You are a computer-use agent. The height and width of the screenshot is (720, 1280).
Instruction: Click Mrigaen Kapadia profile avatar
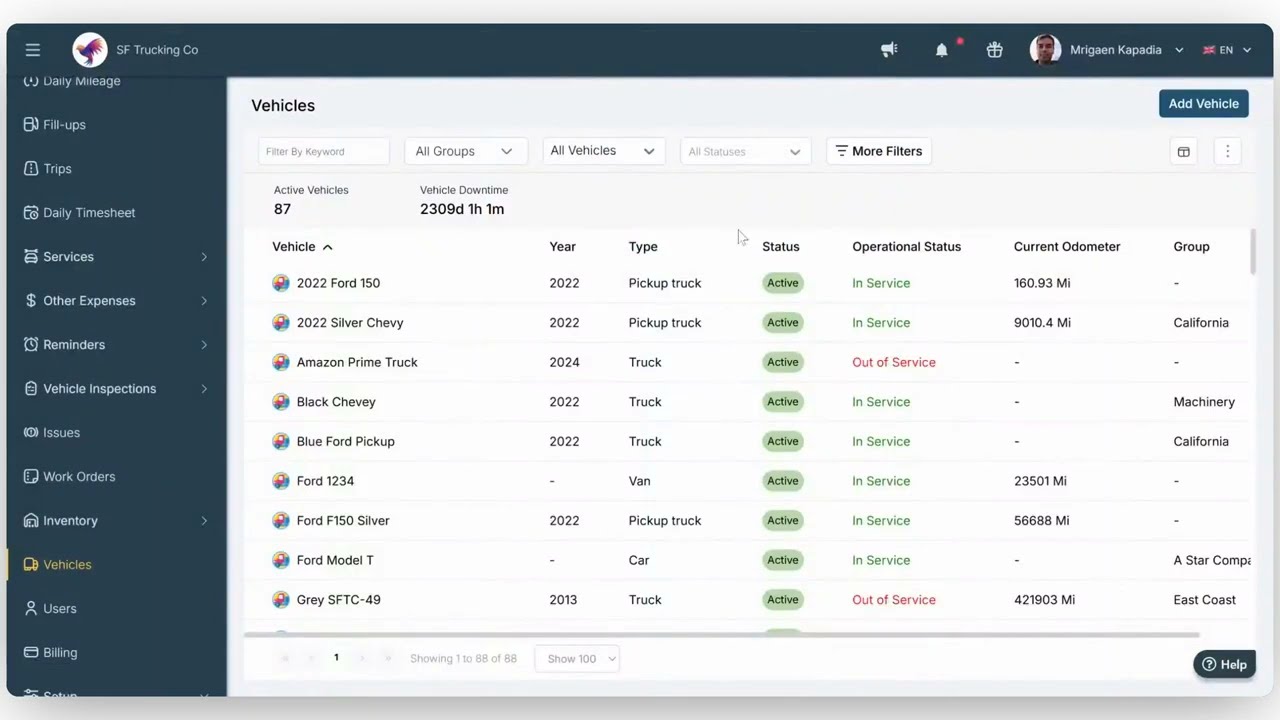tap(1045, 49)
